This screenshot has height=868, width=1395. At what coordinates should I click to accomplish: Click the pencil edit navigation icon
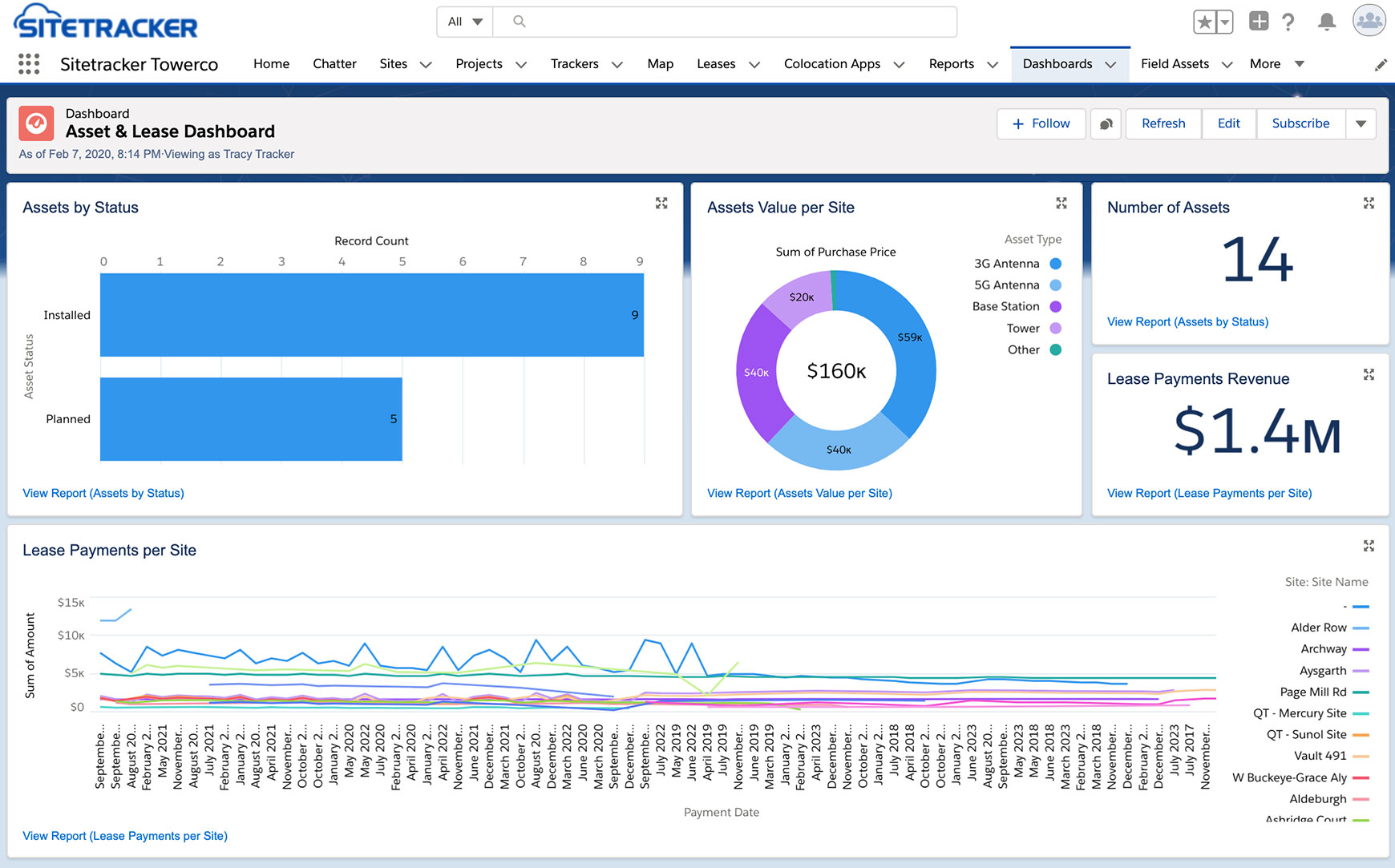(x=1381, y=65)
